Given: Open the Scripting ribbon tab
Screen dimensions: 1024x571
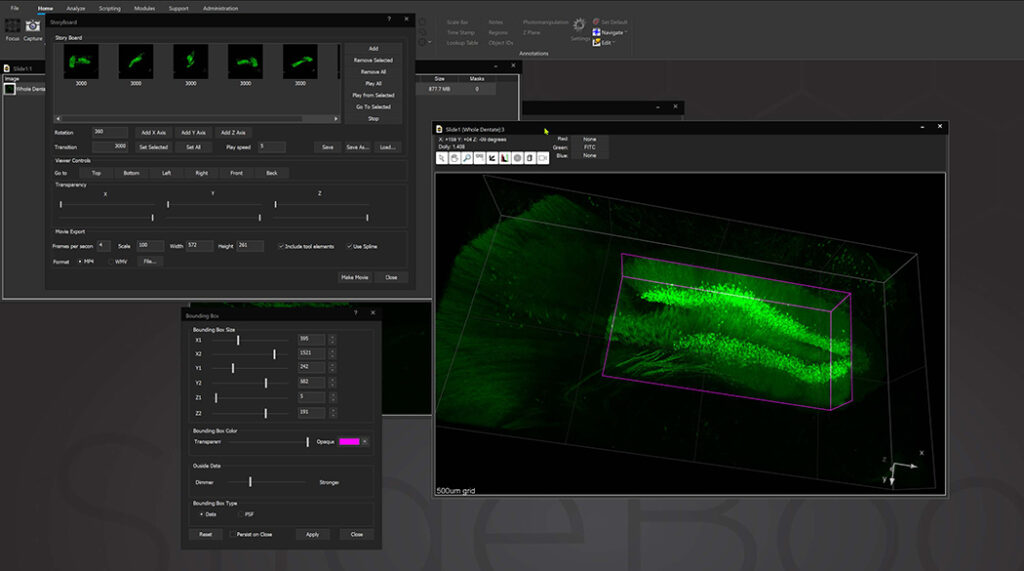Looking at the screenshot, I should [110, 8].
